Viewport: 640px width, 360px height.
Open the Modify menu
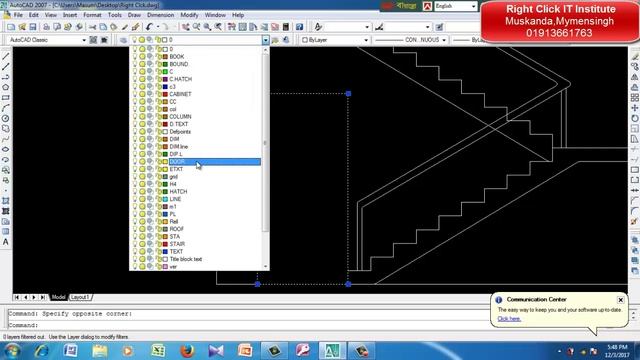coord(189,15)
